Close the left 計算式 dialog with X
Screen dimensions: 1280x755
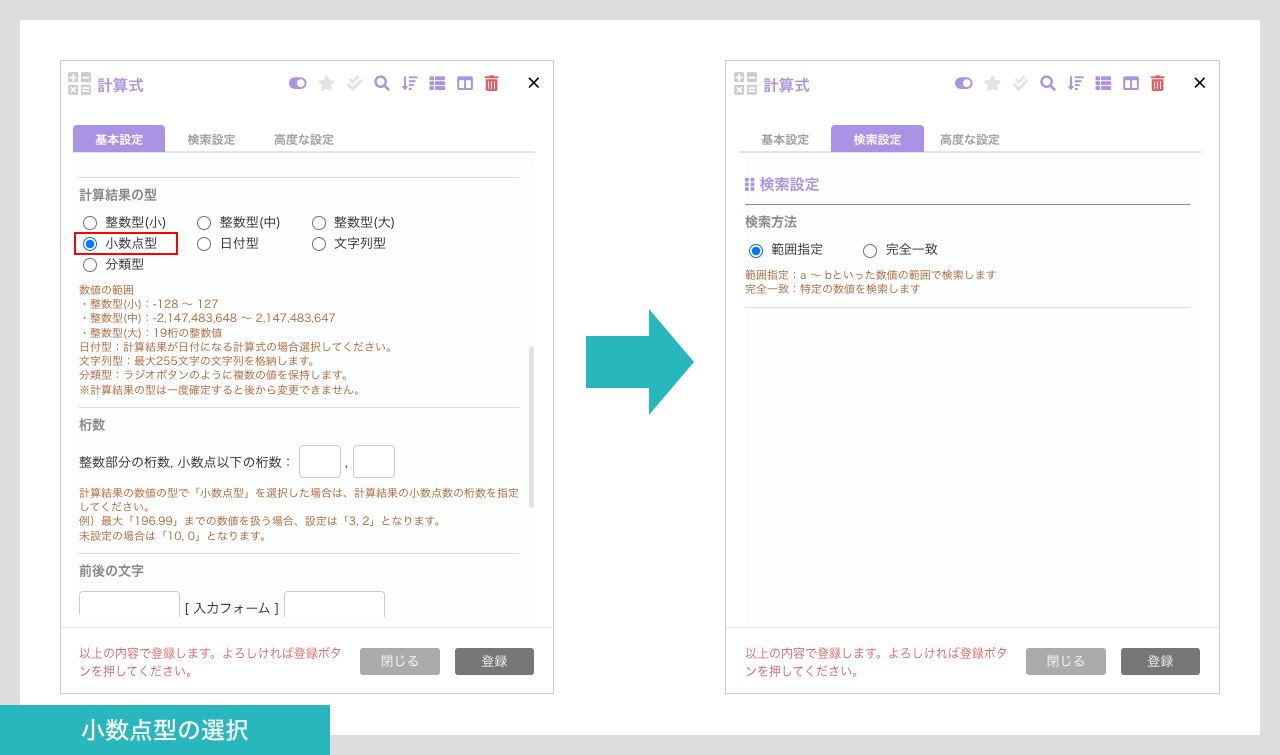click(x=534, y=83)
